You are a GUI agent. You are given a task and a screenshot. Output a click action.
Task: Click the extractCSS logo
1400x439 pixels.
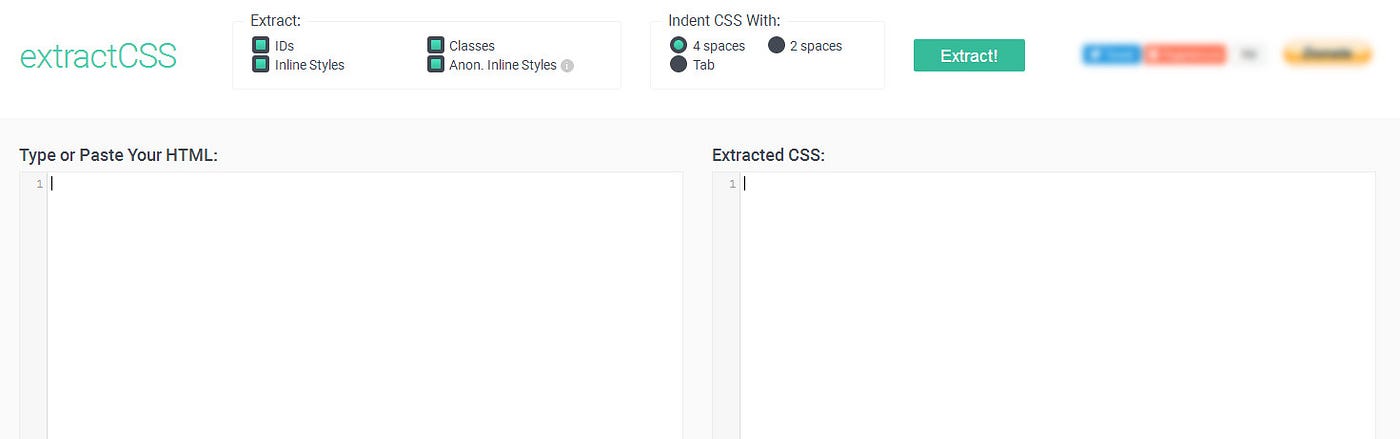point(98,57)
